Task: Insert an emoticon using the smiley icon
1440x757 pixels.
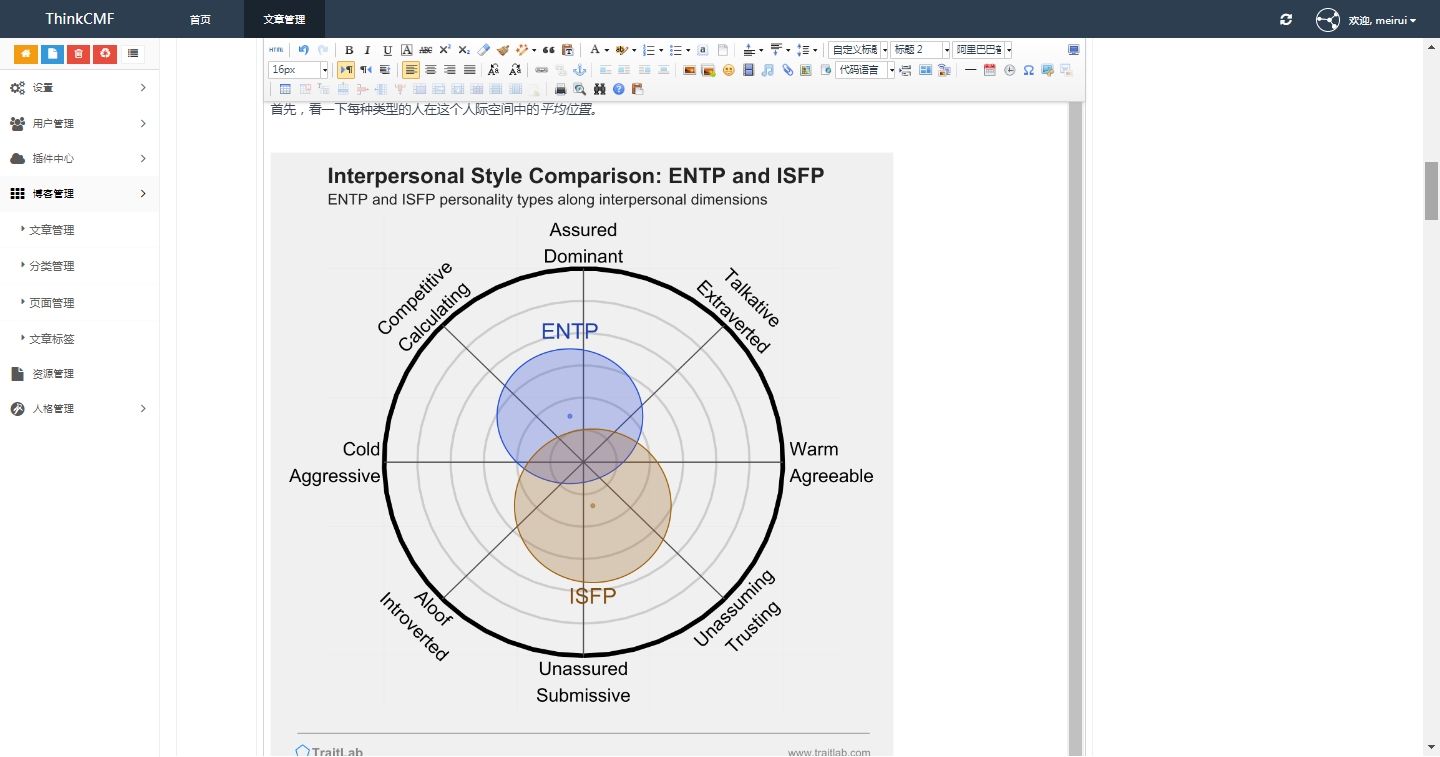Action: (x=729, y=70)
